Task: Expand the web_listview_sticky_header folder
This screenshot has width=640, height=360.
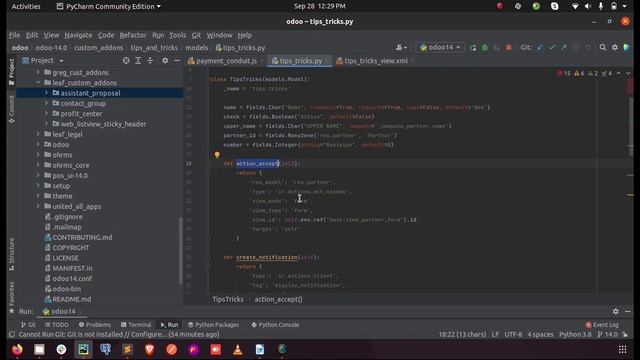Action: (46, 124)
